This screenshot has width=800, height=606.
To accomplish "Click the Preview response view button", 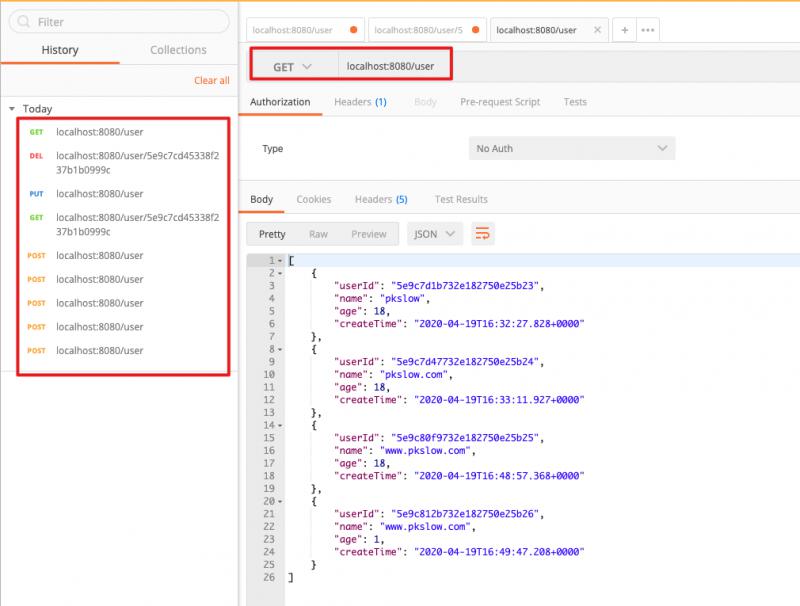I will click(369, 233).
